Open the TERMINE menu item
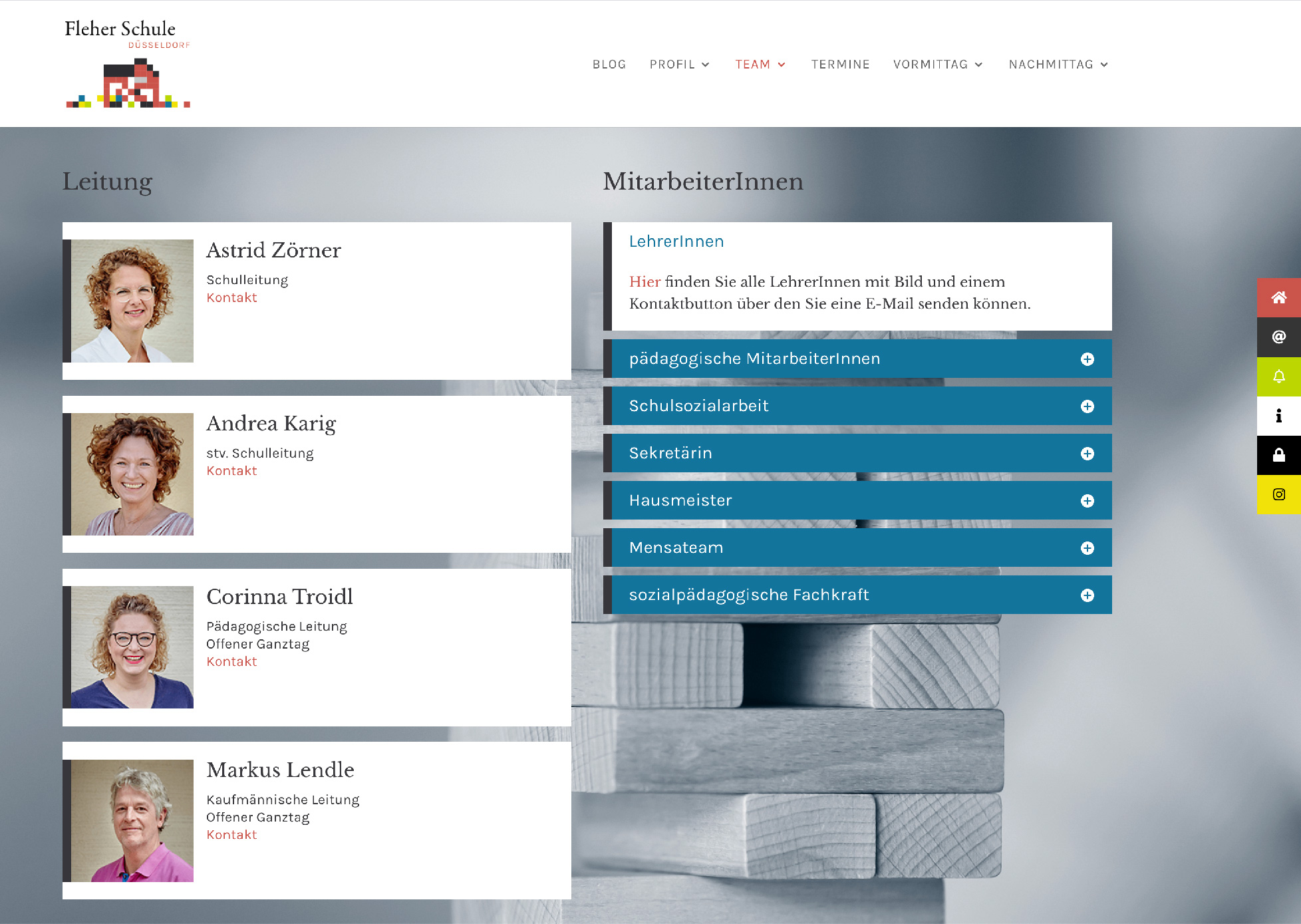This screenshot has height=924, width=1301. coord(840,65)
